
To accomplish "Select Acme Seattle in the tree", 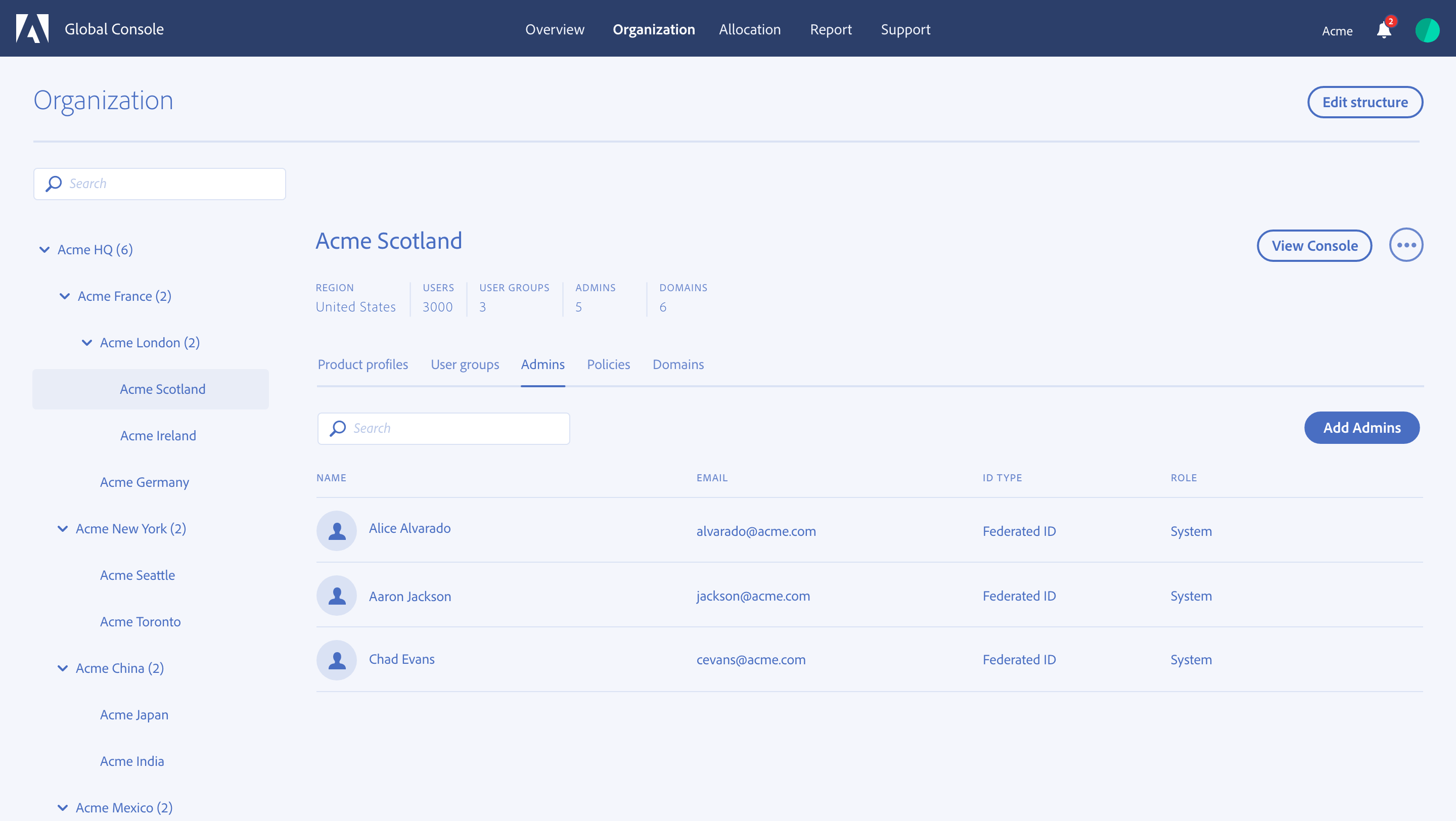I will coord(138,575).
